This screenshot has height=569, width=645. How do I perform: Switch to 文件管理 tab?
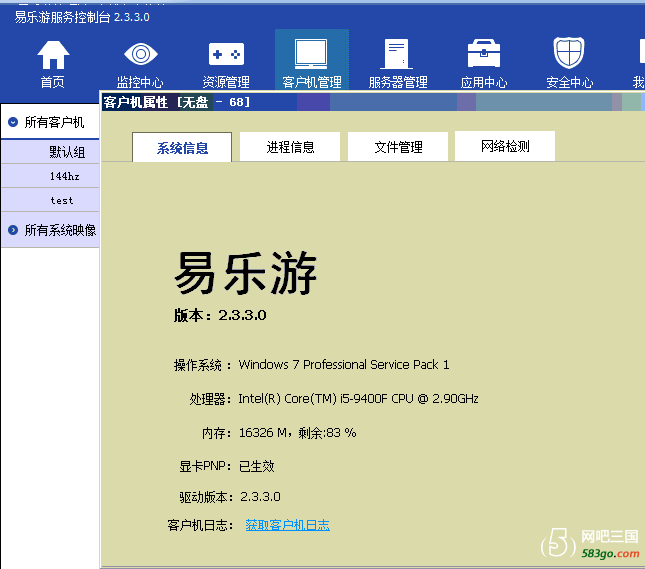click(x=398, y=146)
